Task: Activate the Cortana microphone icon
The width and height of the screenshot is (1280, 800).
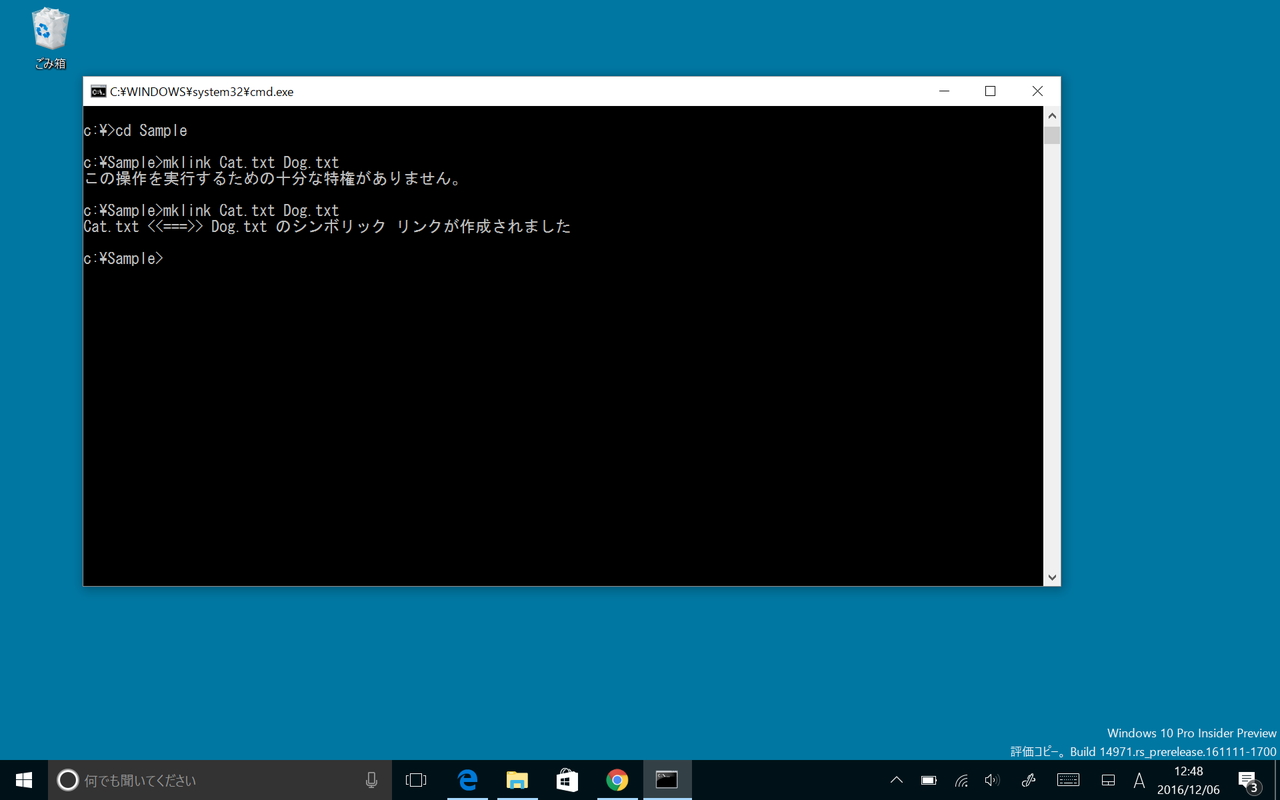Action: 372,780
